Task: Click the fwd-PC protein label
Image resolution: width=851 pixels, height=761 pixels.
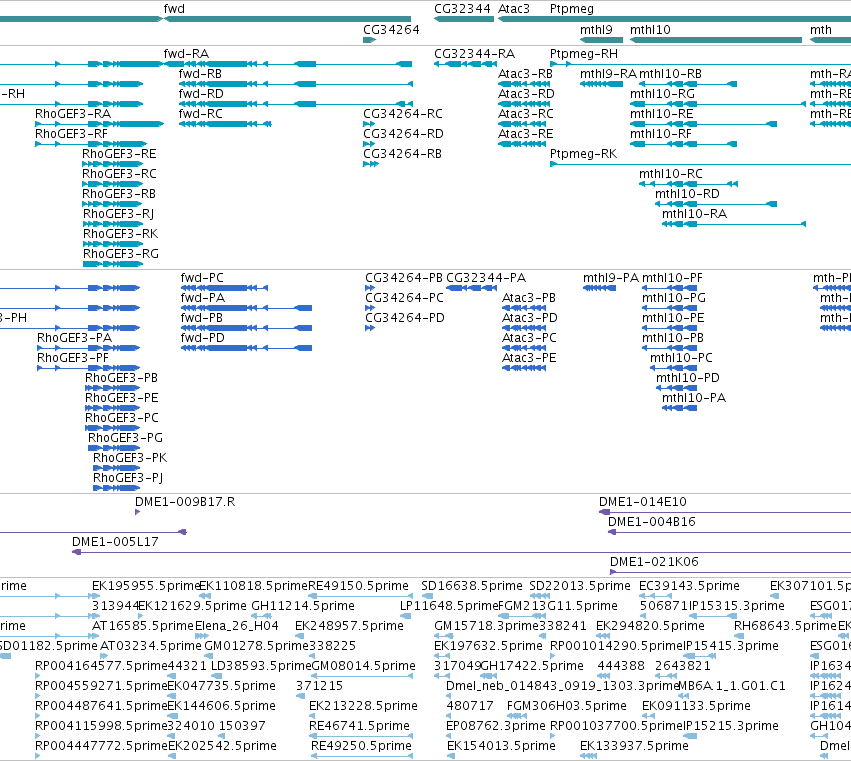Action: click(202, 278)
